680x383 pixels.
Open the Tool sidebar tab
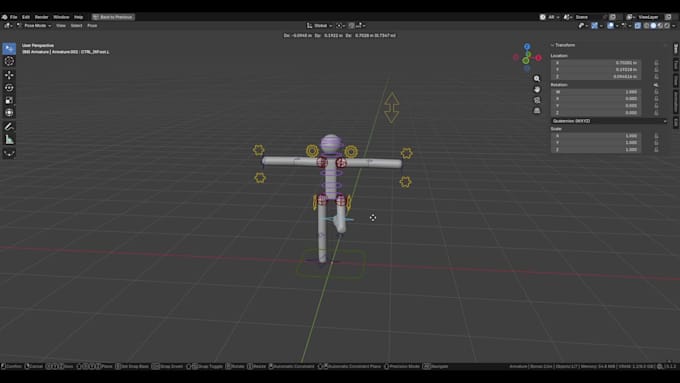[x=676, y=65]
